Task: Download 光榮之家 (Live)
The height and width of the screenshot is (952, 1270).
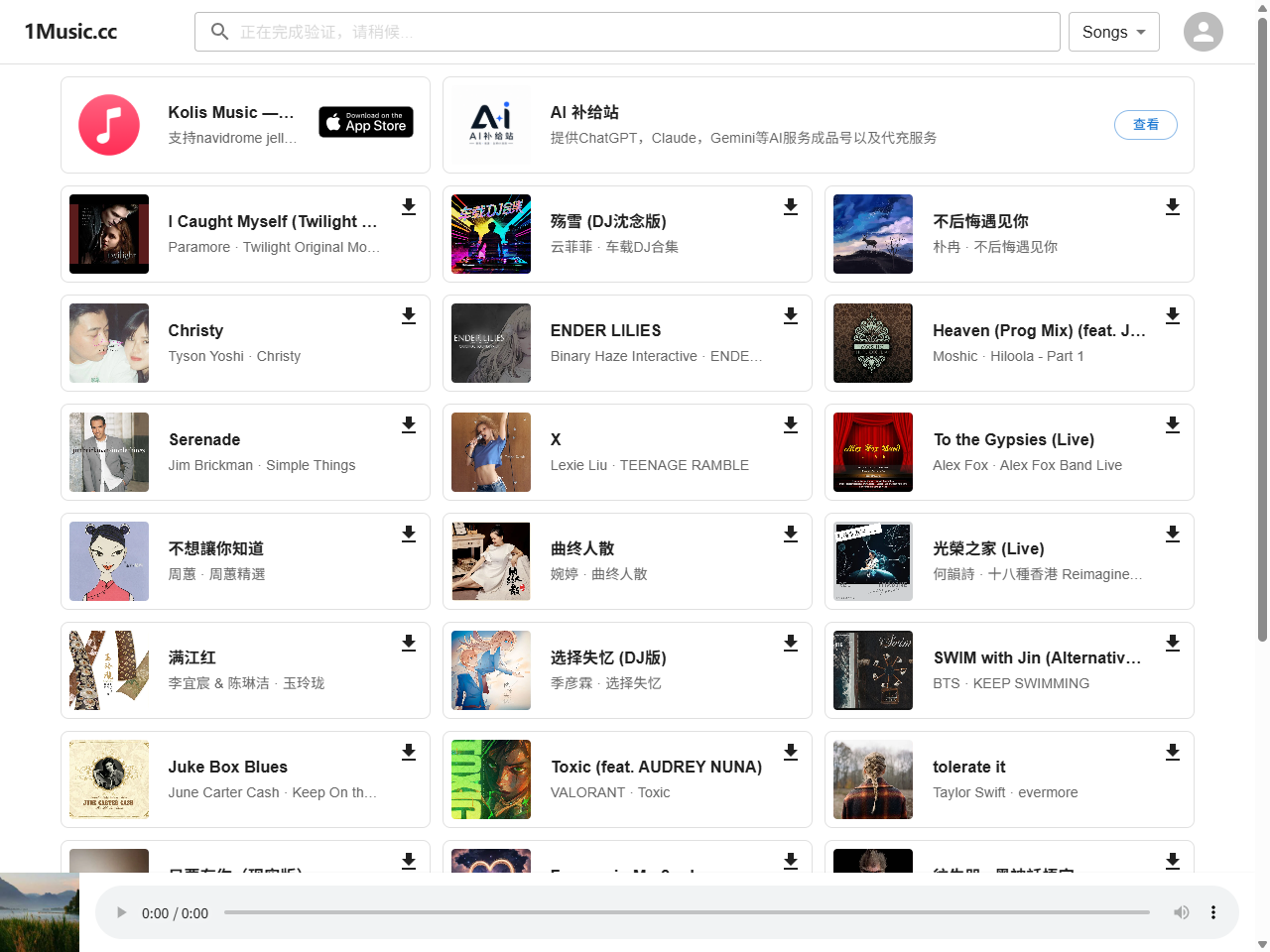Action: coord(1173,534)
